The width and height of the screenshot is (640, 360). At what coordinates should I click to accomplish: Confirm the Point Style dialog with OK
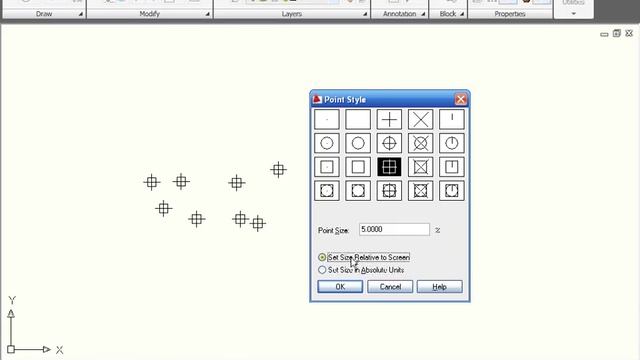coord(340,287)
